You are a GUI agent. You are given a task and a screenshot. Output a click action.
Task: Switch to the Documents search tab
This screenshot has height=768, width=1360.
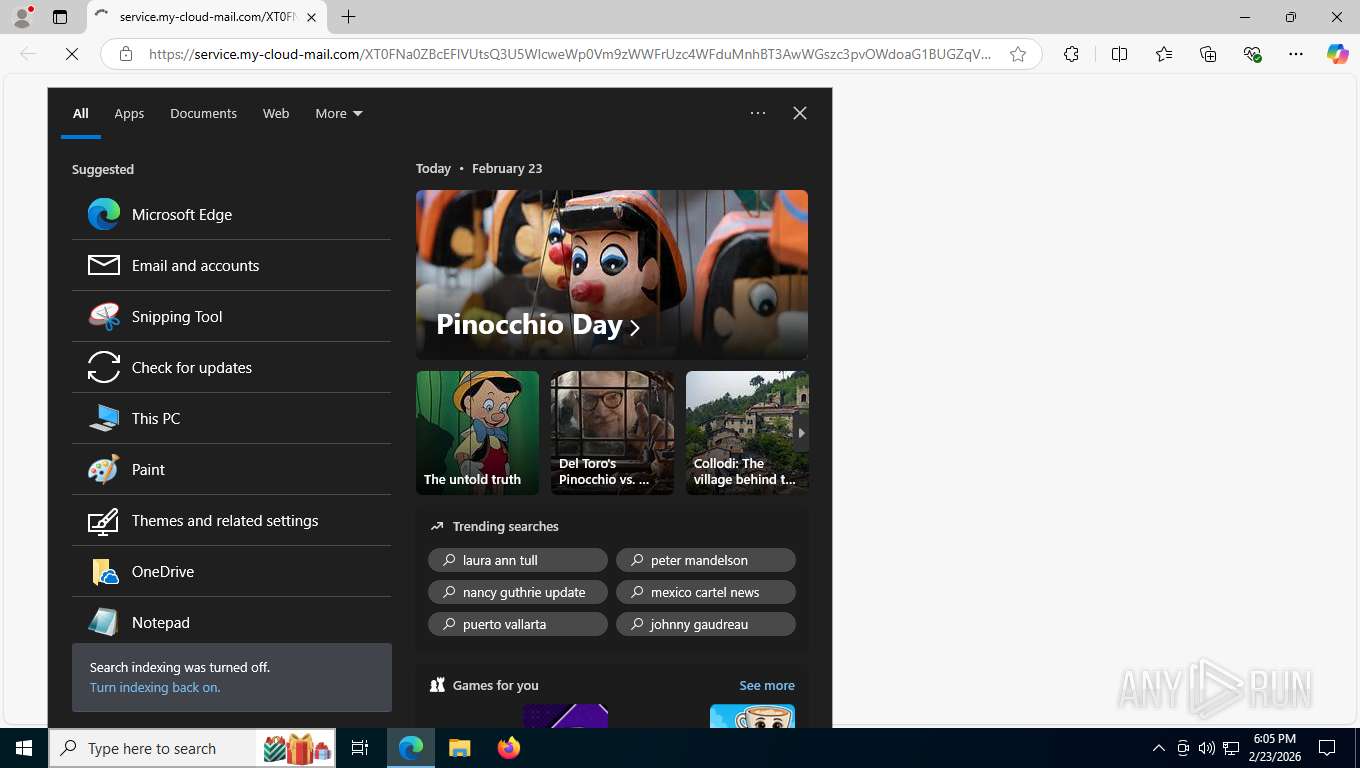tap(203, 113)
